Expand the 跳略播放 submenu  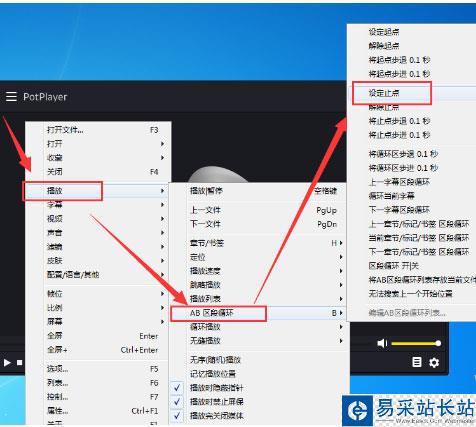(x=258, y=285)
